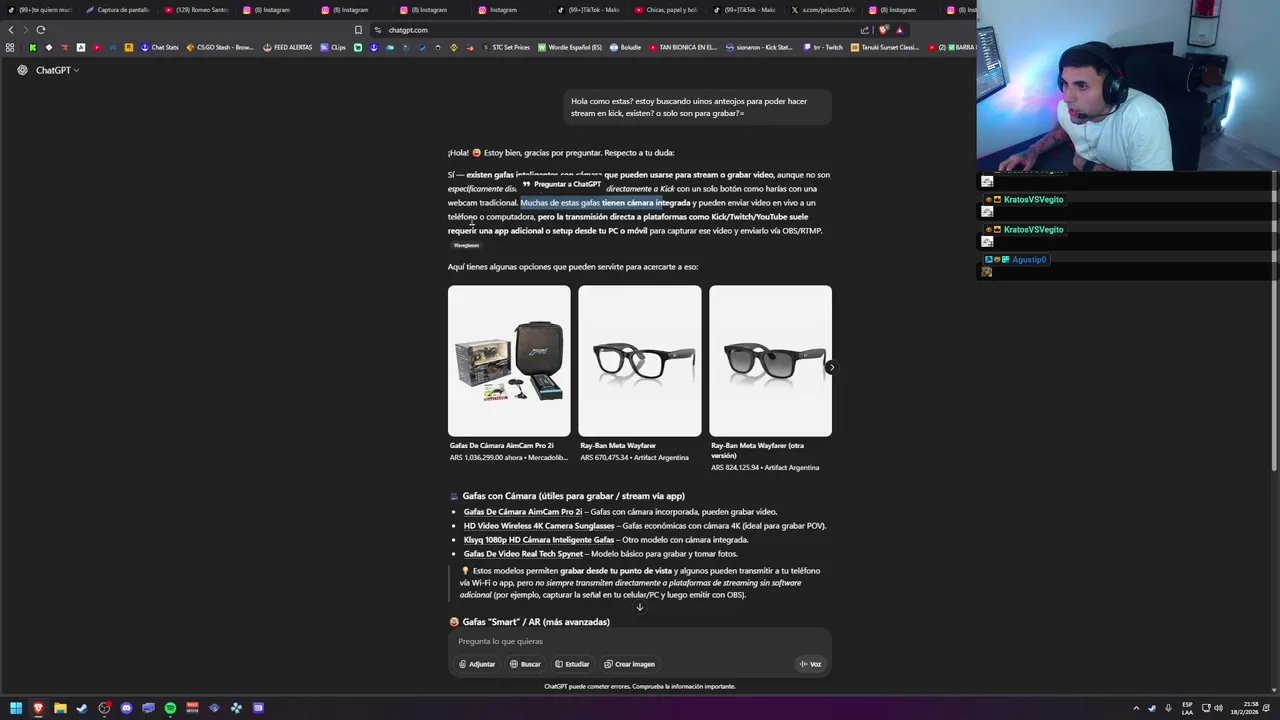This screenshot has width=1280, height=720.
Task: Advance the product carousel with right arrow
Action: (831, 367)
